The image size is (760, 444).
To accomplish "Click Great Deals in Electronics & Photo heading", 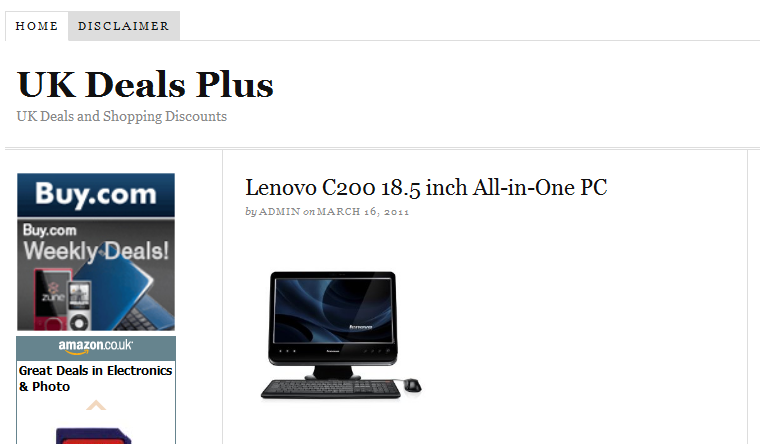I will click(x=95, y=379).
